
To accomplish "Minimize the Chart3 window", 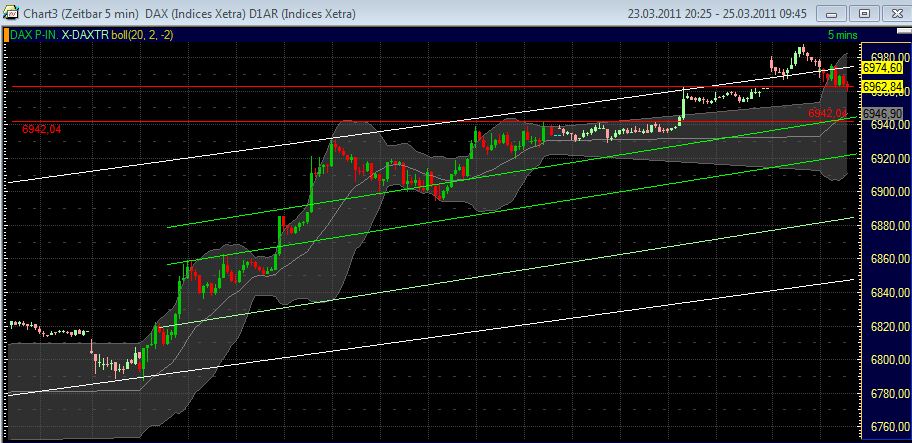I will click(x=831, y=13).
